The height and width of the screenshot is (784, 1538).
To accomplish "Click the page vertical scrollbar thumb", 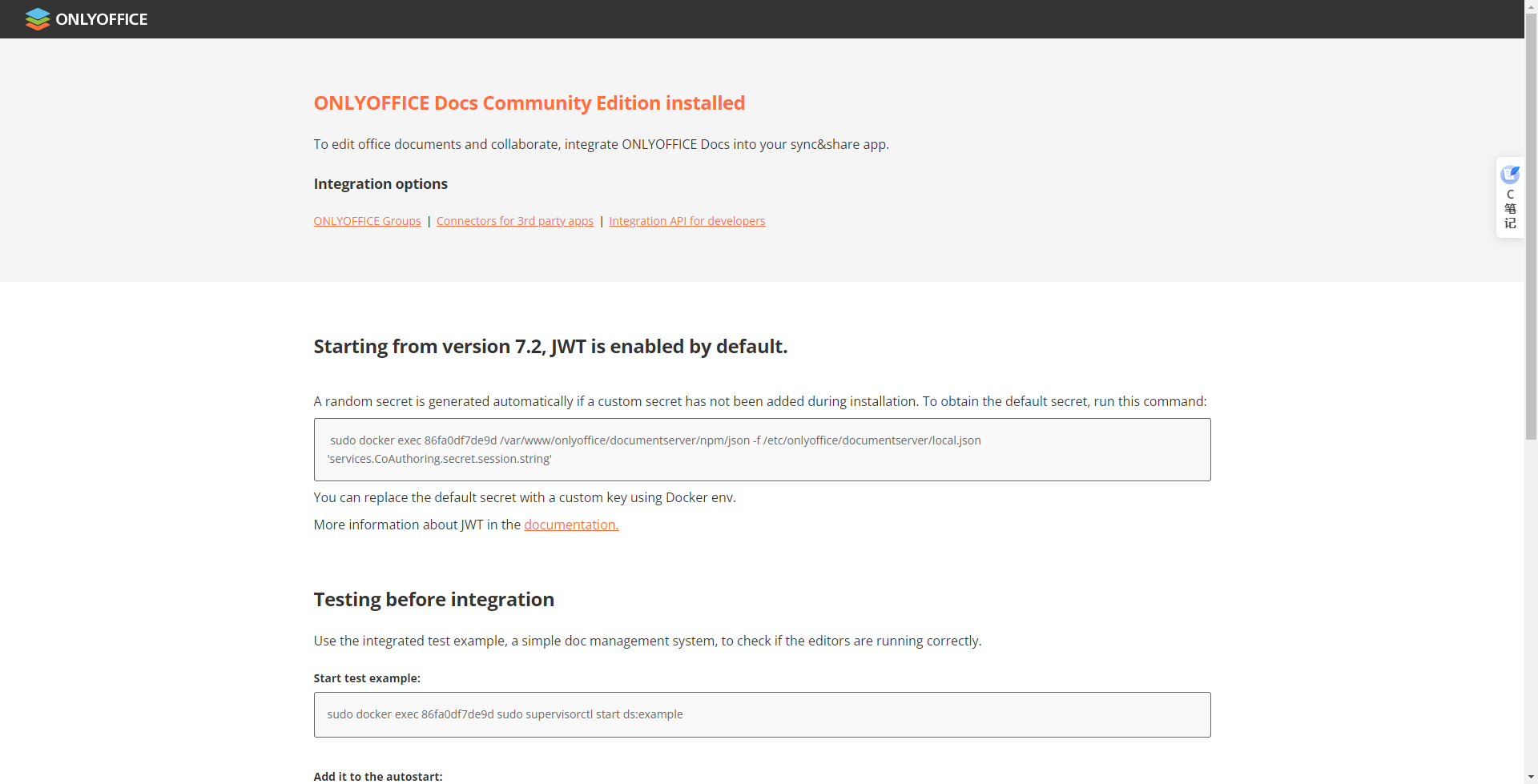I will [x=1531, y=227].
